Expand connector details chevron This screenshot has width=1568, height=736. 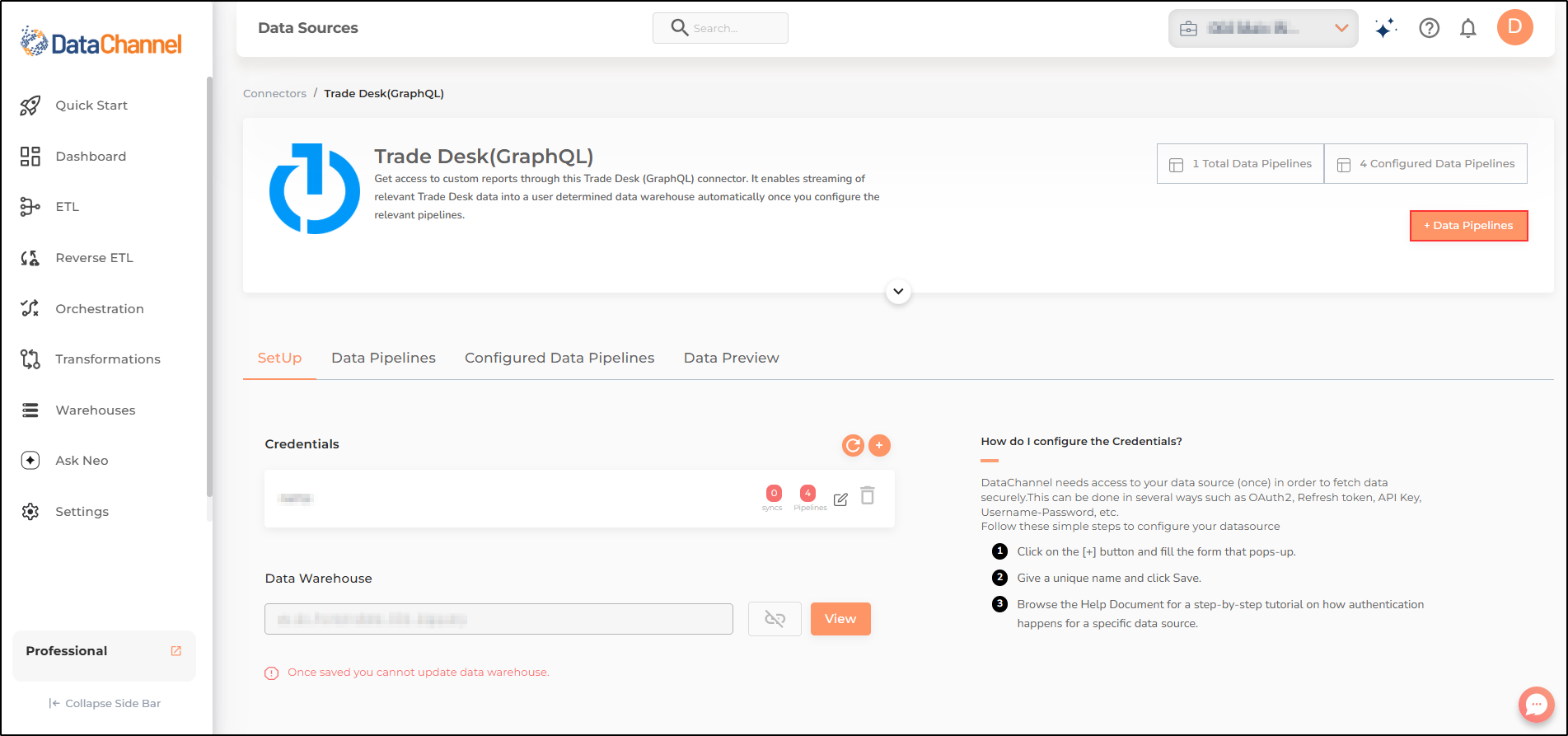pos(898,291)
